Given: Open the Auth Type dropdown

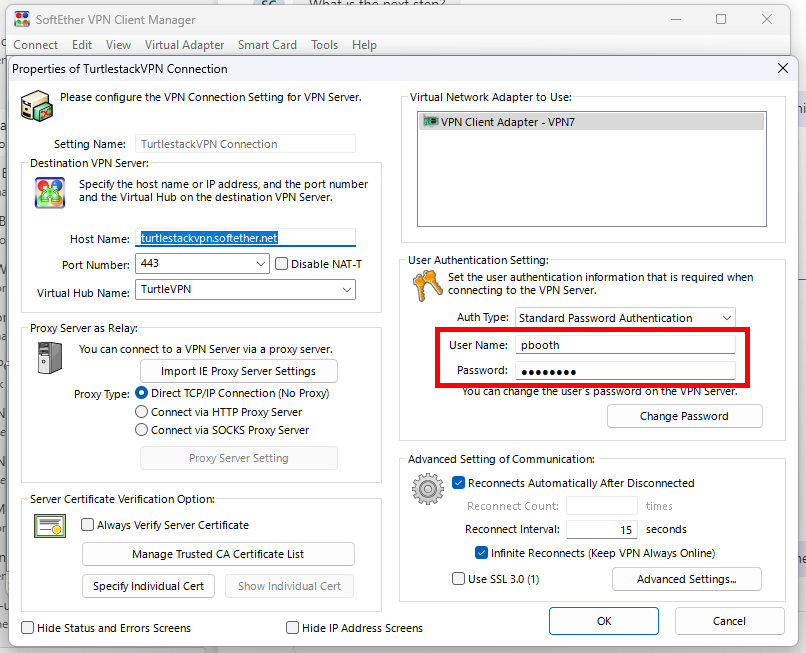Looking at the screenshot, I should point(727,318).
